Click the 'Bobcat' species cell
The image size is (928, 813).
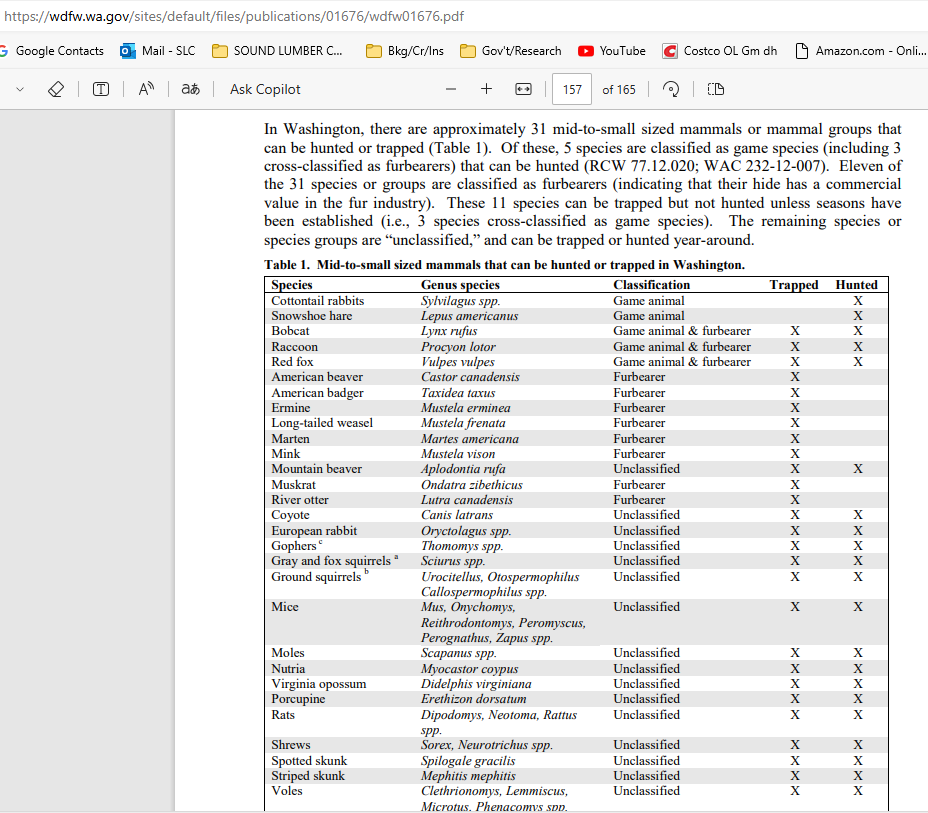[290, 331]
